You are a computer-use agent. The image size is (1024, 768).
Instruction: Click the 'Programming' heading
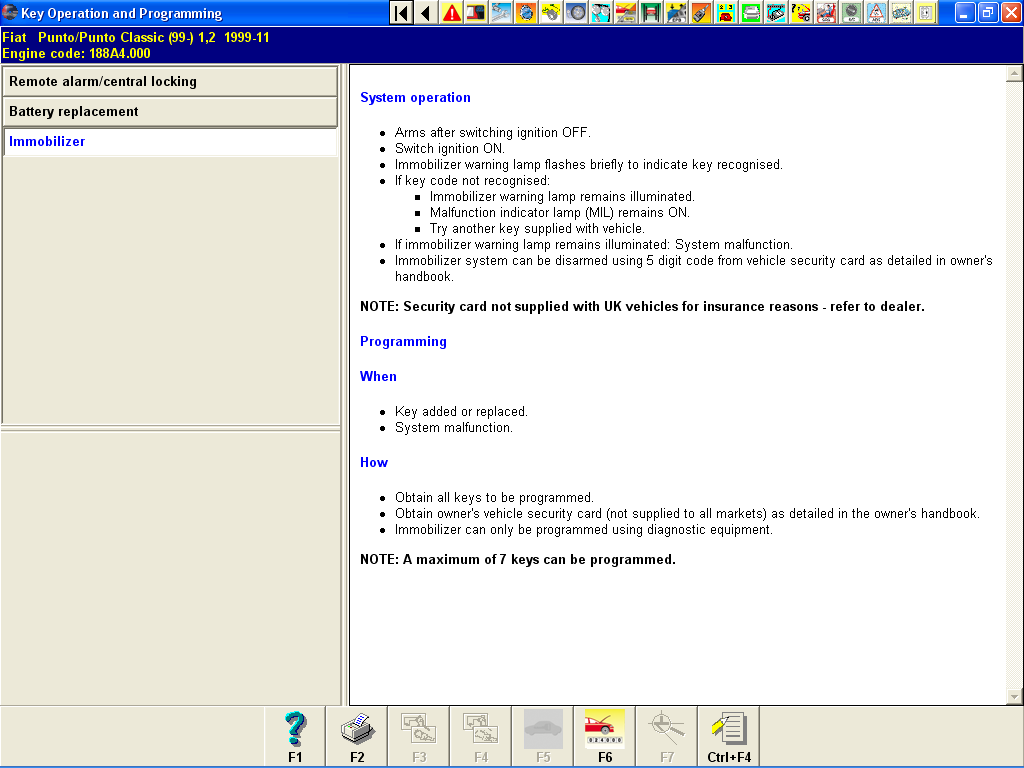(x=404, y=342)
